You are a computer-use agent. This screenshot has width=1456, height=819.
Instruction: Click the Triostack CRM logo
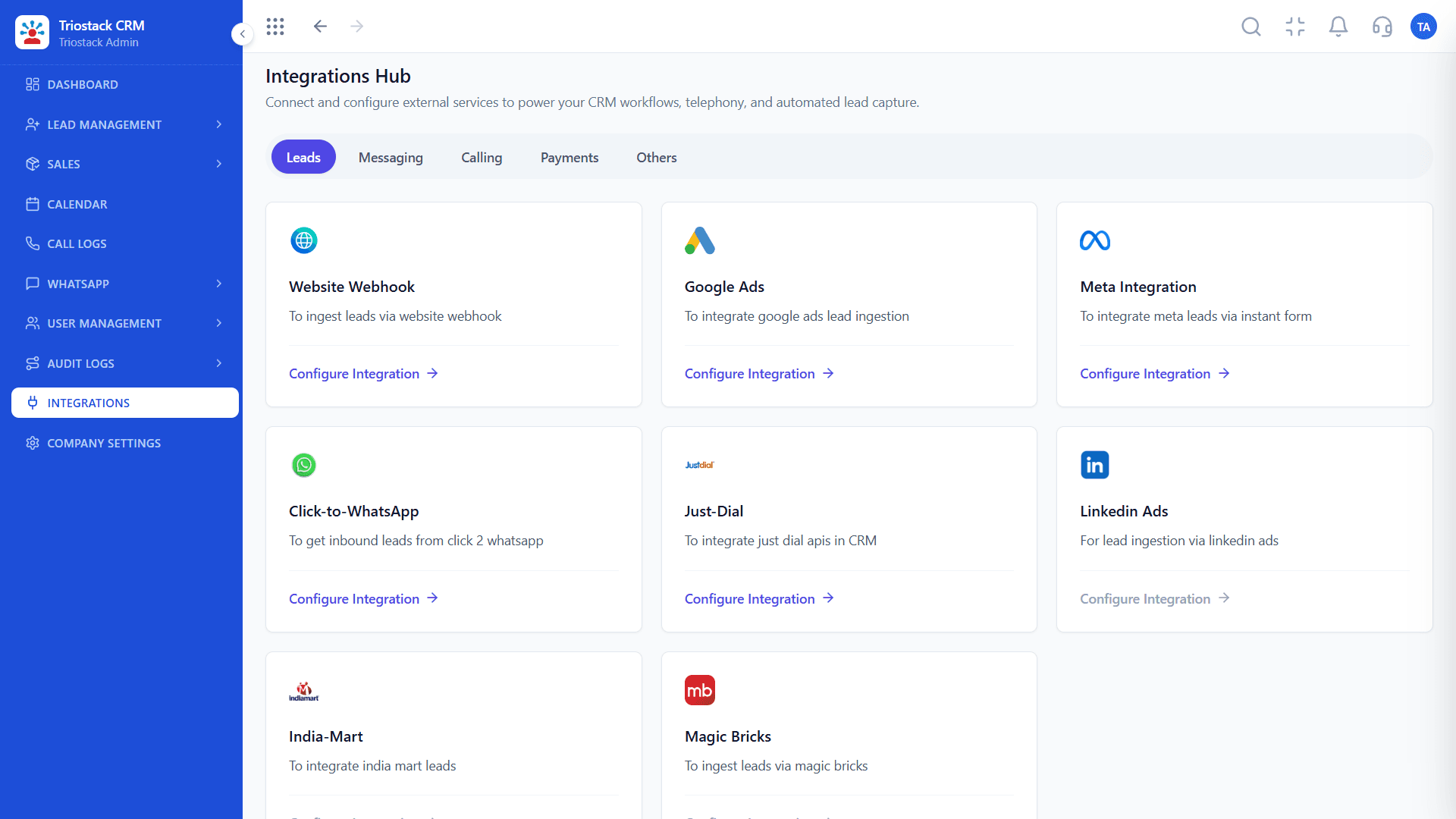[32, 33]
